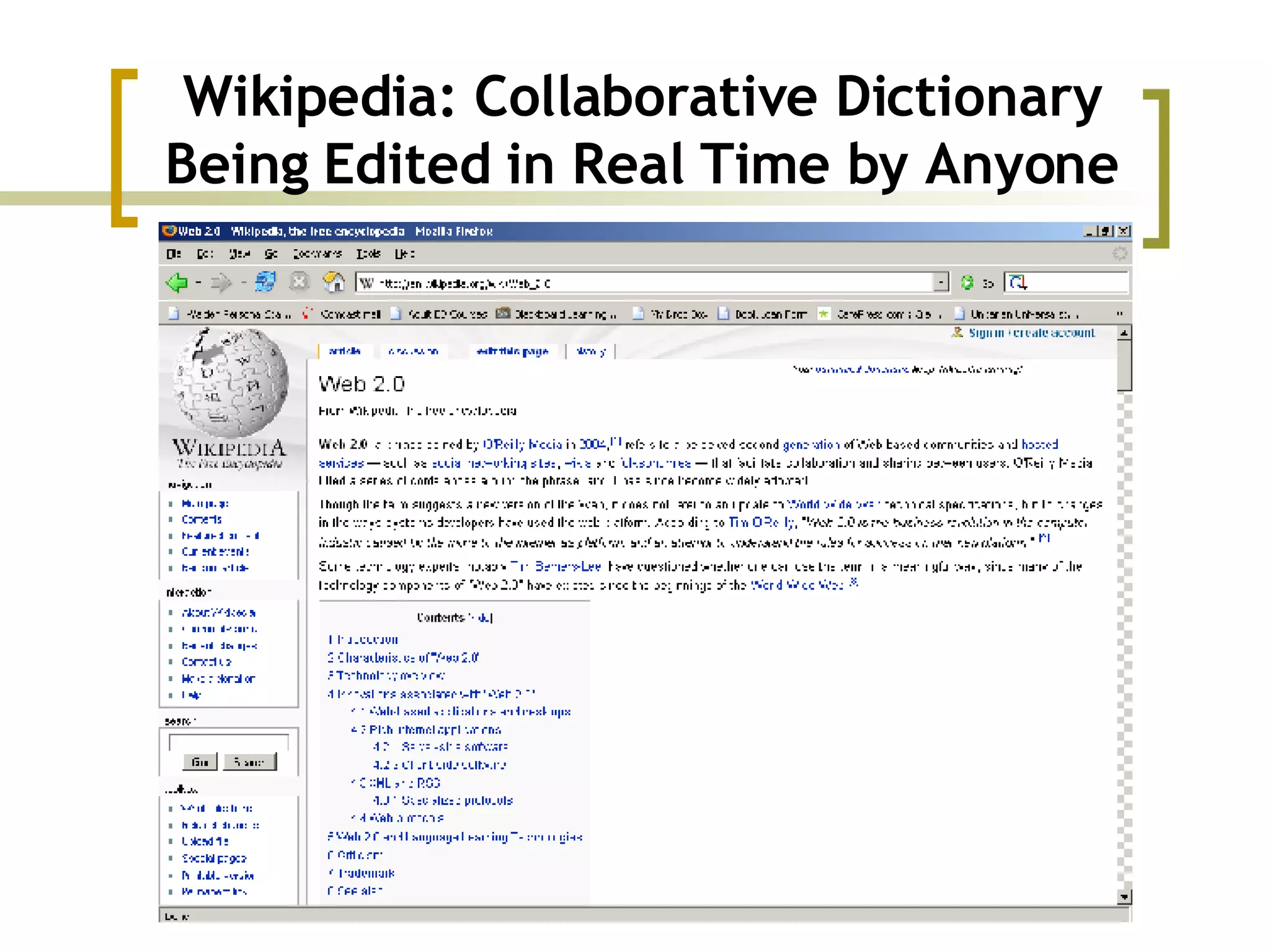Click the Home icon in the toolbar

tap(334, 282)
